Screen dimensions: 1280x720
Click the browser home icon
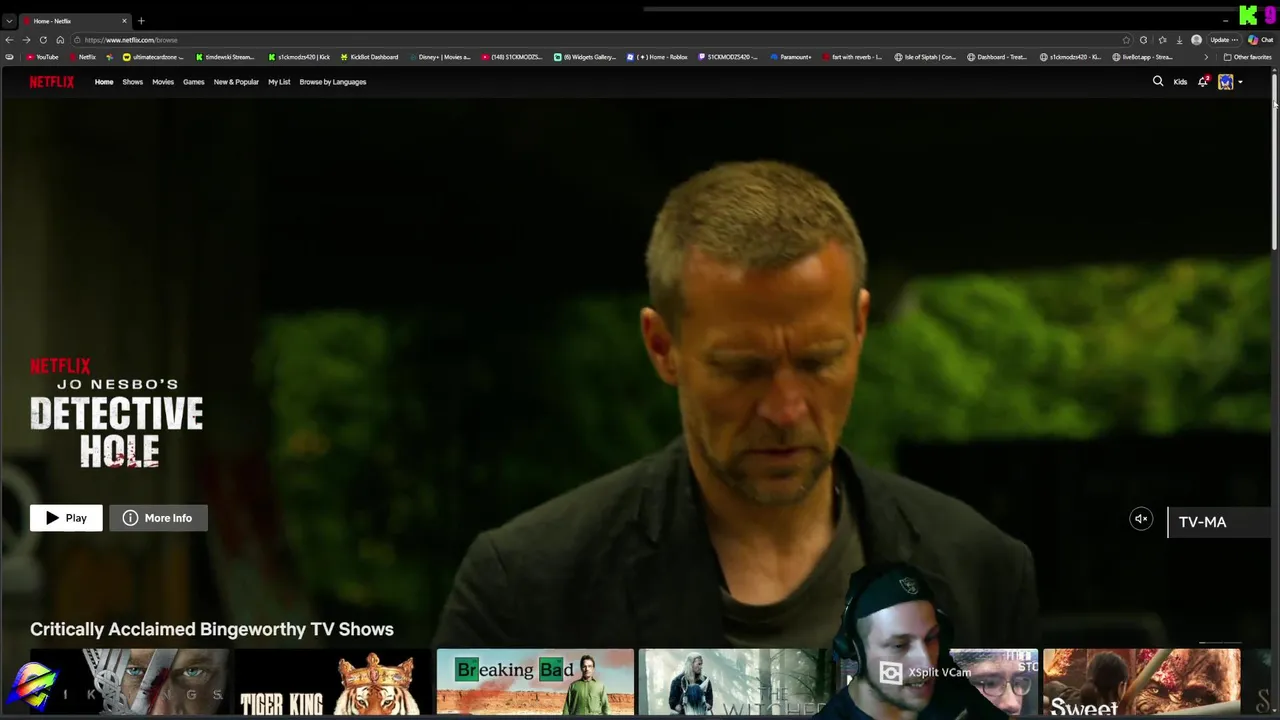click(60, 40)
